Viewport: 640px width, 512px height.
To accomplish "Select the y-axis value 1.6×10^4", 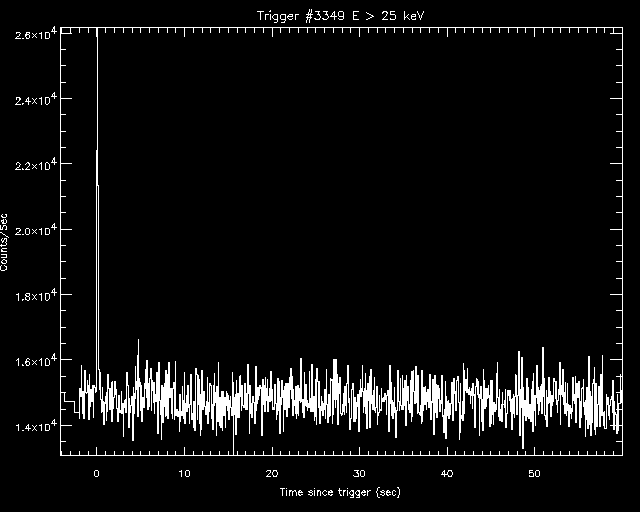I will pos(35,360).
